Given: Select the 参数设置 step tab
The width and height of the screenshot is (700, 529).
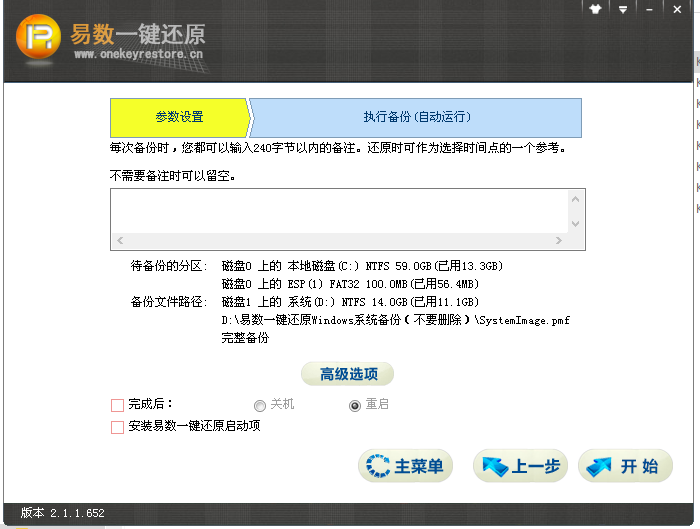Looking at the screenshot, I should point(179,117).
